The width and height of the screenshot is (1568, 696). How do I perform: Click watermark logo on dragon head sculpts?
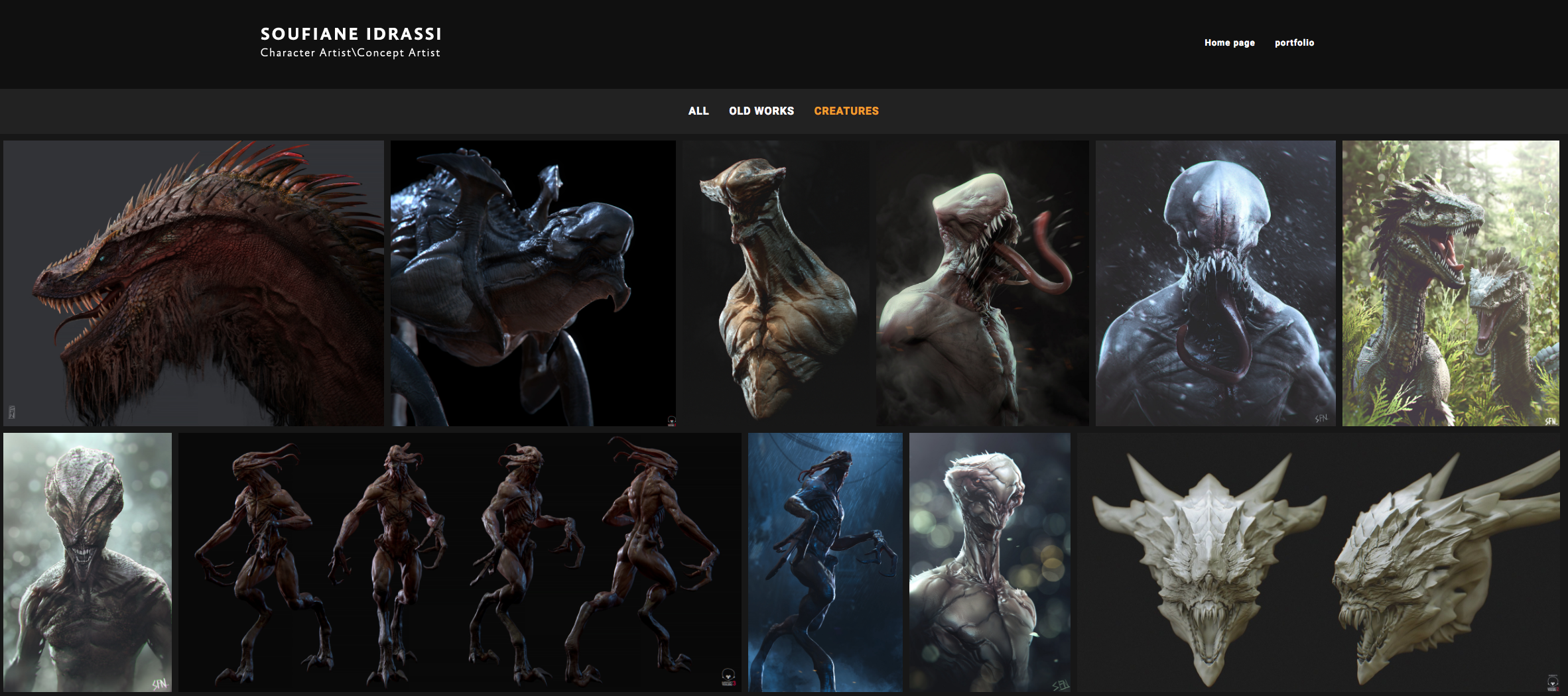click(1552, 682)
